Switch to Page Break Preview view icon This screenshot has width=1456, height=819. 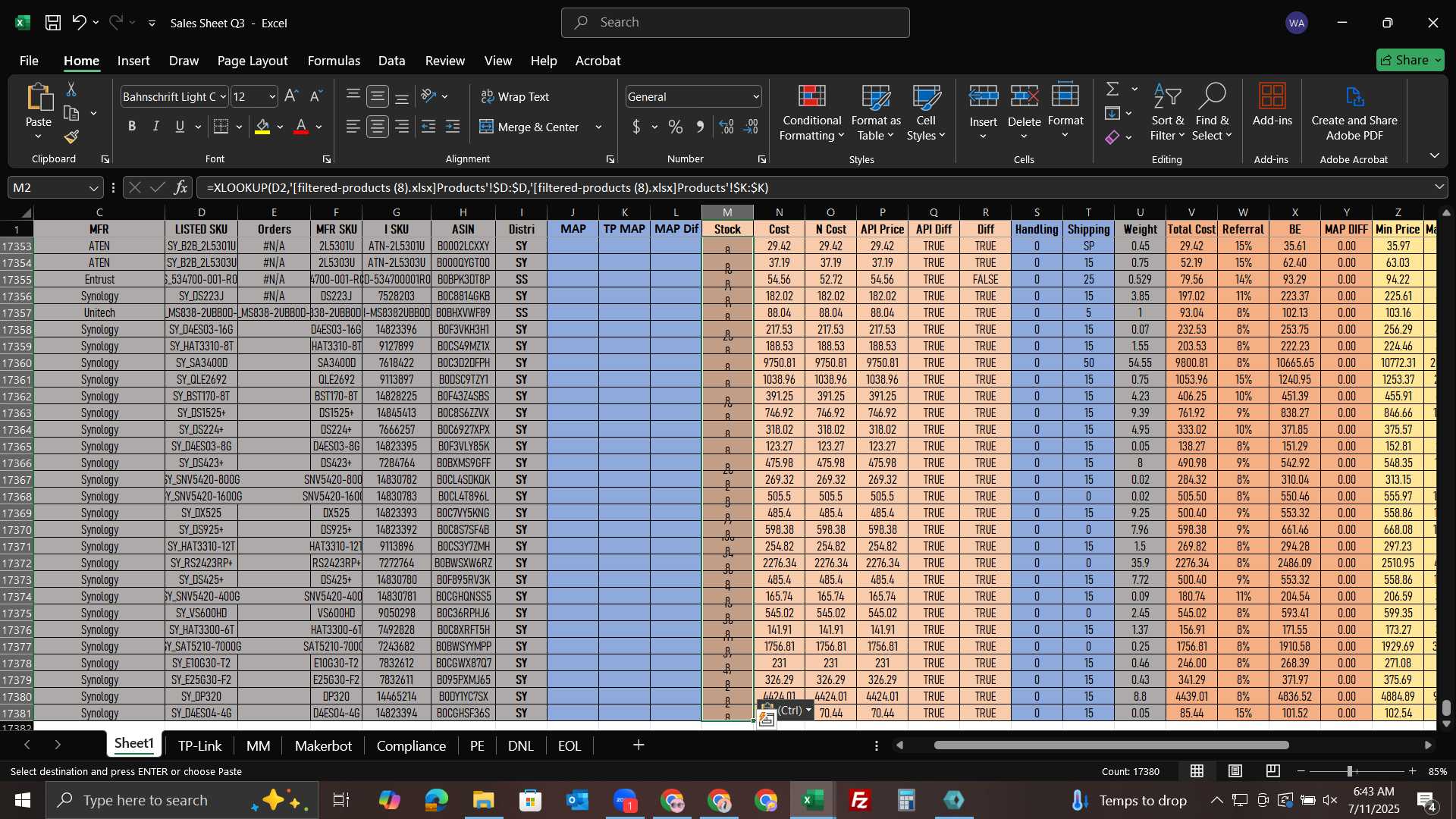point(1273,771)
